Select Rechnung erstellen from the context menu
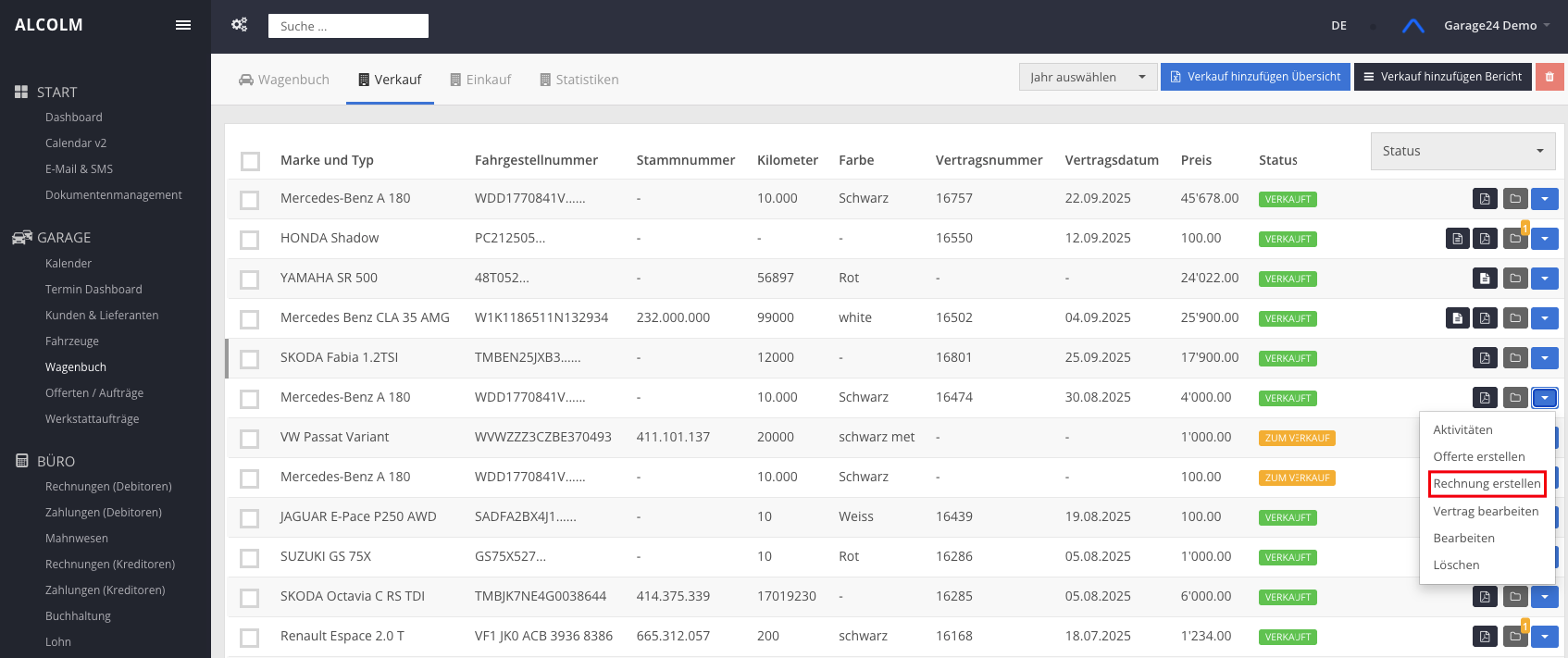 (1487, 484)
